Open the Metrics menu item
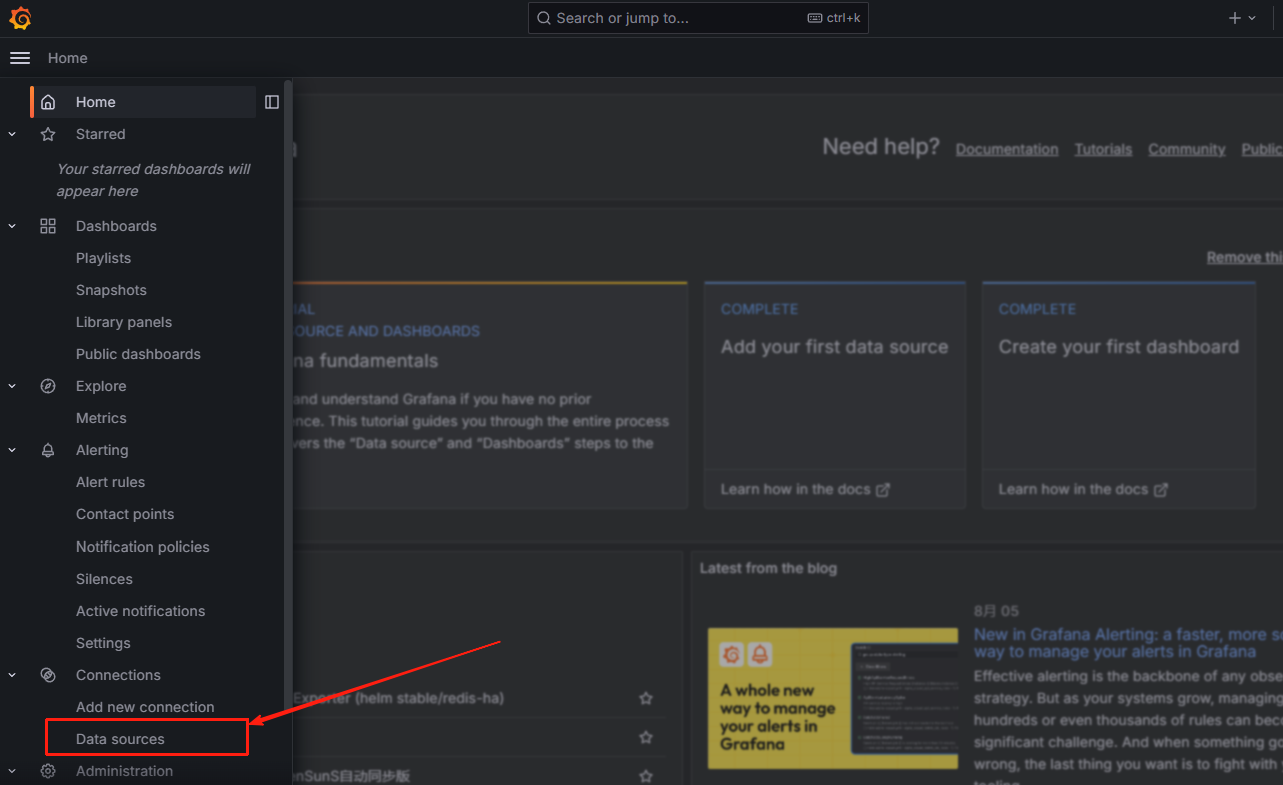The image size is (1283, 785). [x=101, y=418]
